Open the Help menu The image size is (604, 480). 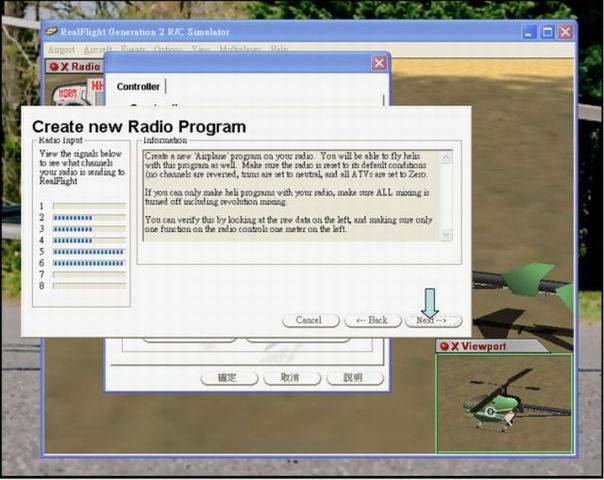(x=279, y=50)
